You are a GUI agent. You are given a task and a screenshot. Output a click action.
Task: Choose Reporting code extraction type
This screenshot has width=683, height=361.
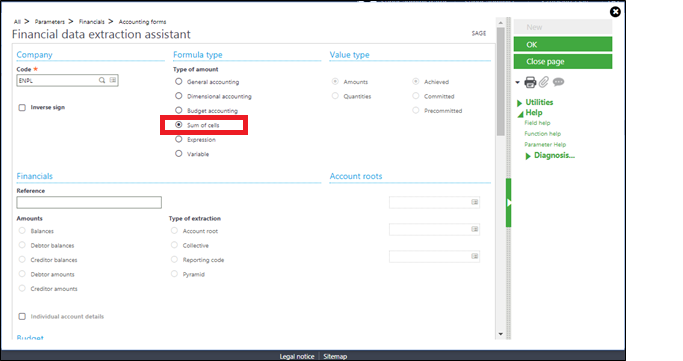tap(174, 260)
